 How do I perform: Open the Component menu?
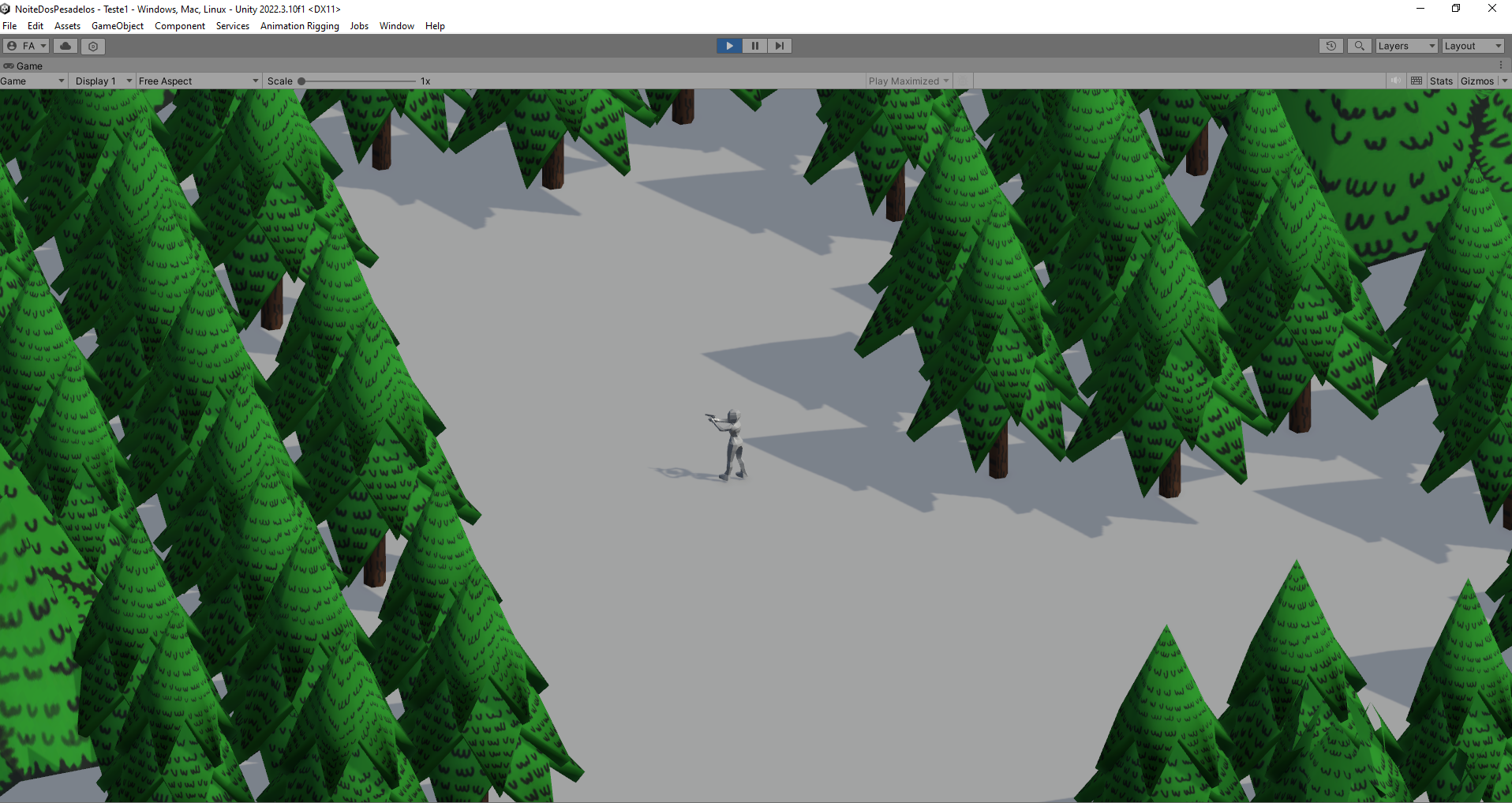point(180,26)
